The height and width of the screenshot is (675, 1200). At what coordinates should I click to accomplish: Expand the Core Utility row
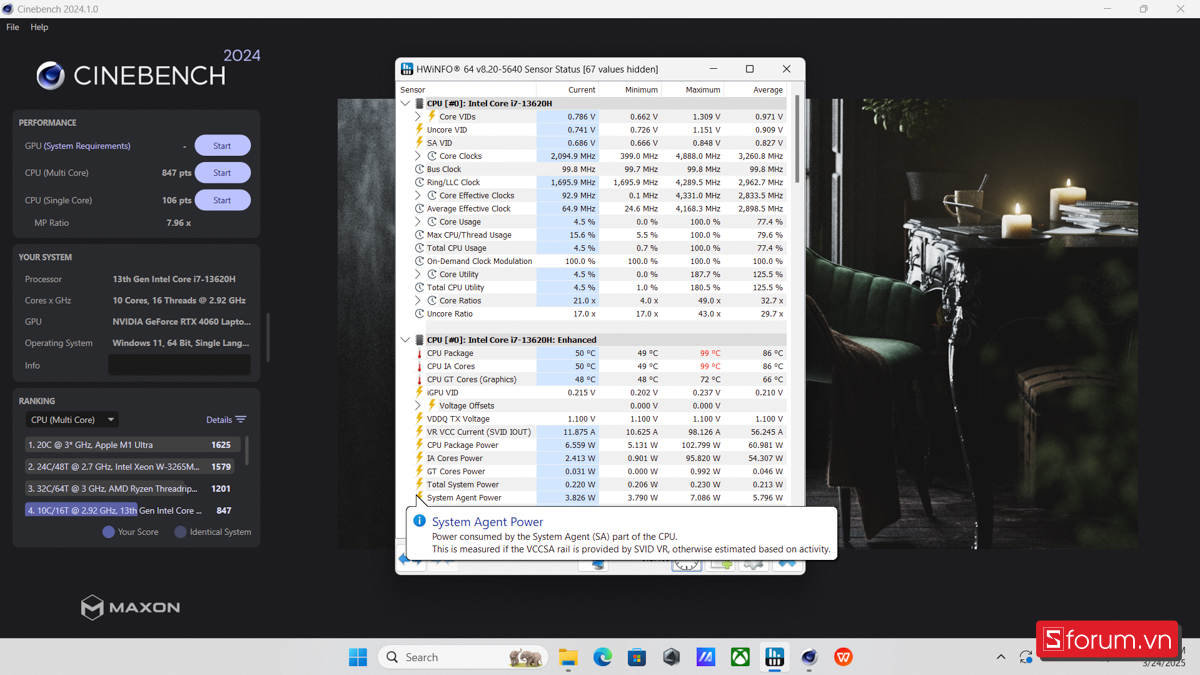[418, 274]
